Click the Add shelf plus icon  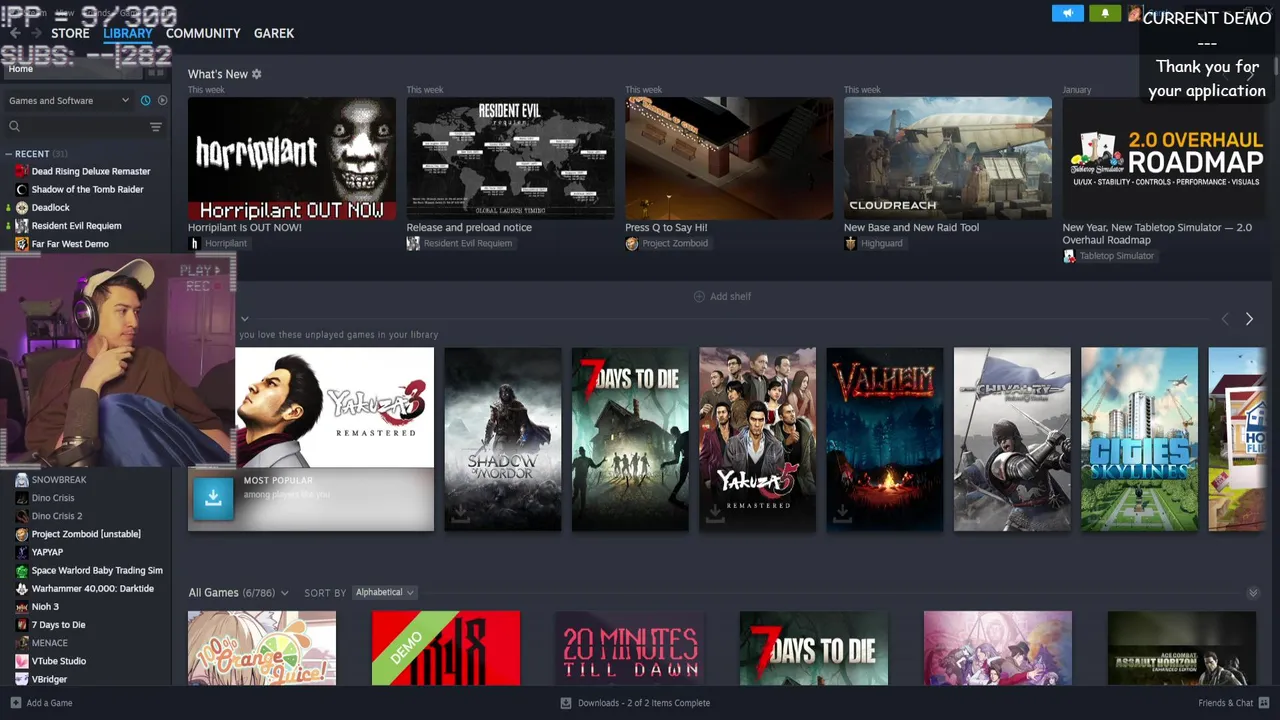(x=699, y=296)
